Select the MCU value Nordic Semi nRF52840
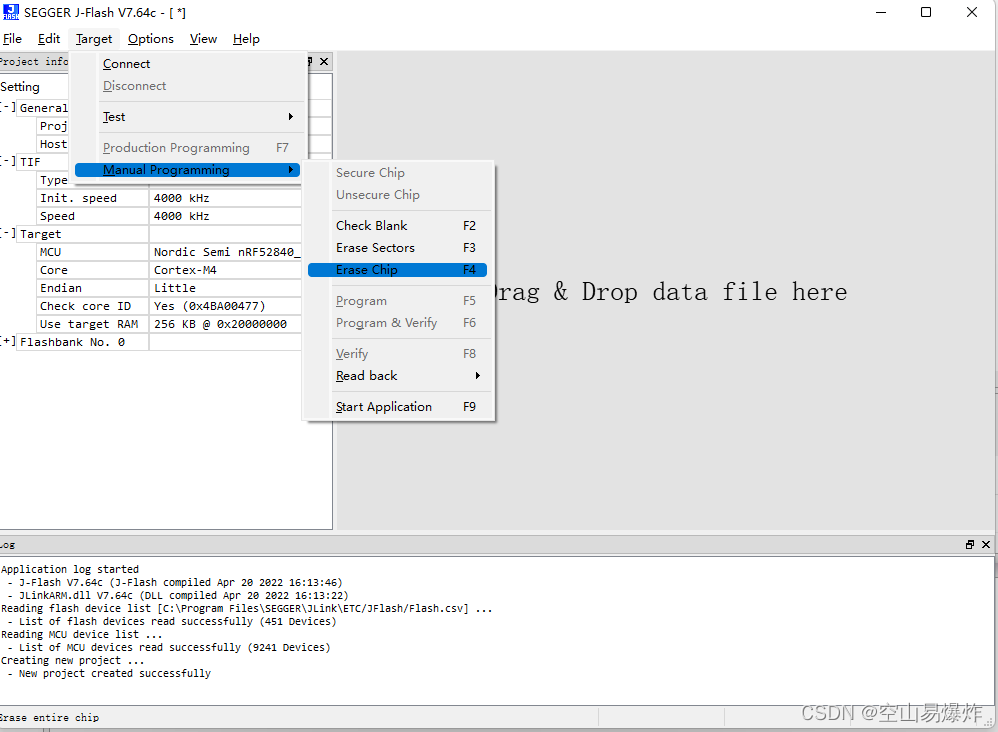Screen dimensions: 998x732 click(x=225, y=252)
